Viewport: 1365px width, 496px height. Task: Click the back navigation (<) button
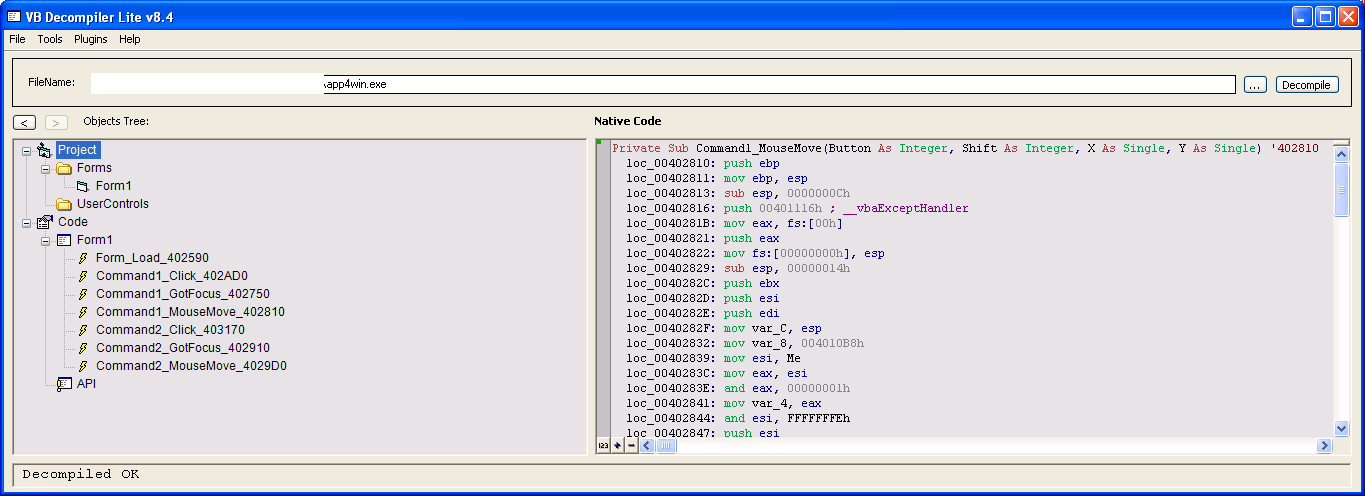(25, 122)
